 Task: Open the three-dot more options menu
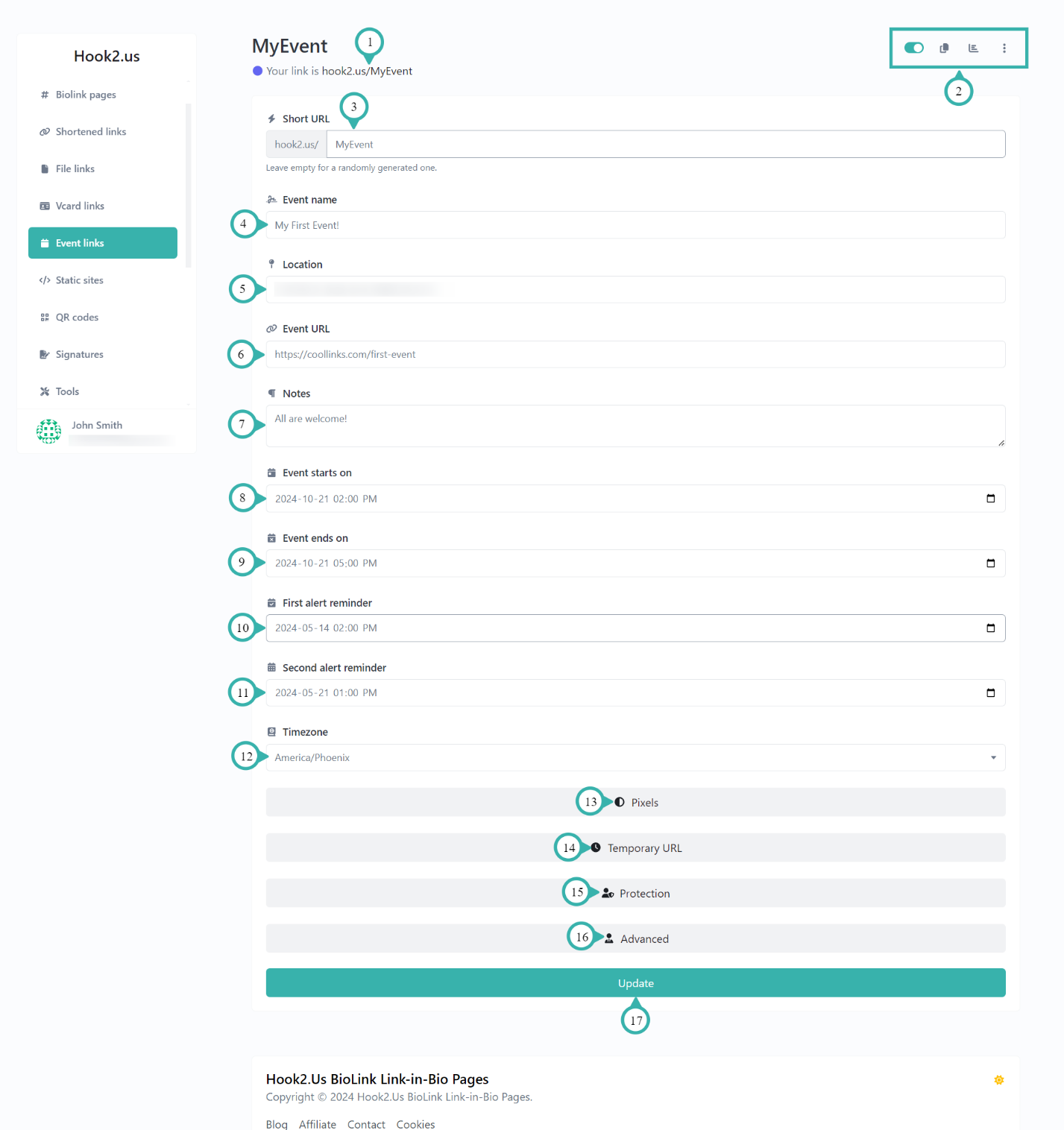pos(1004,48)
